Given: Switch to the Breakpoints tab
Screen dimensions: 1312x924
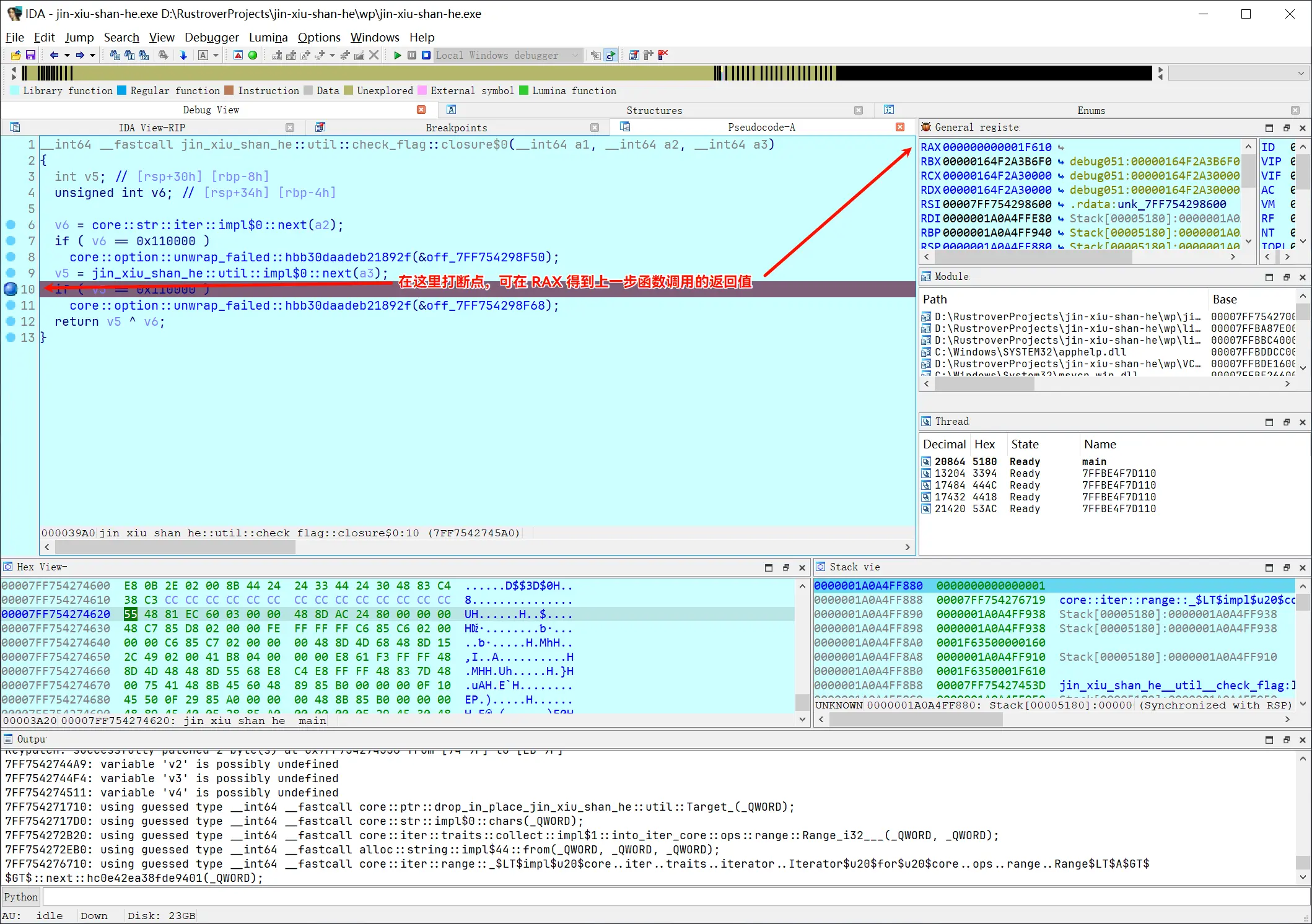Looking at the screenshot, I should [456, 128].
